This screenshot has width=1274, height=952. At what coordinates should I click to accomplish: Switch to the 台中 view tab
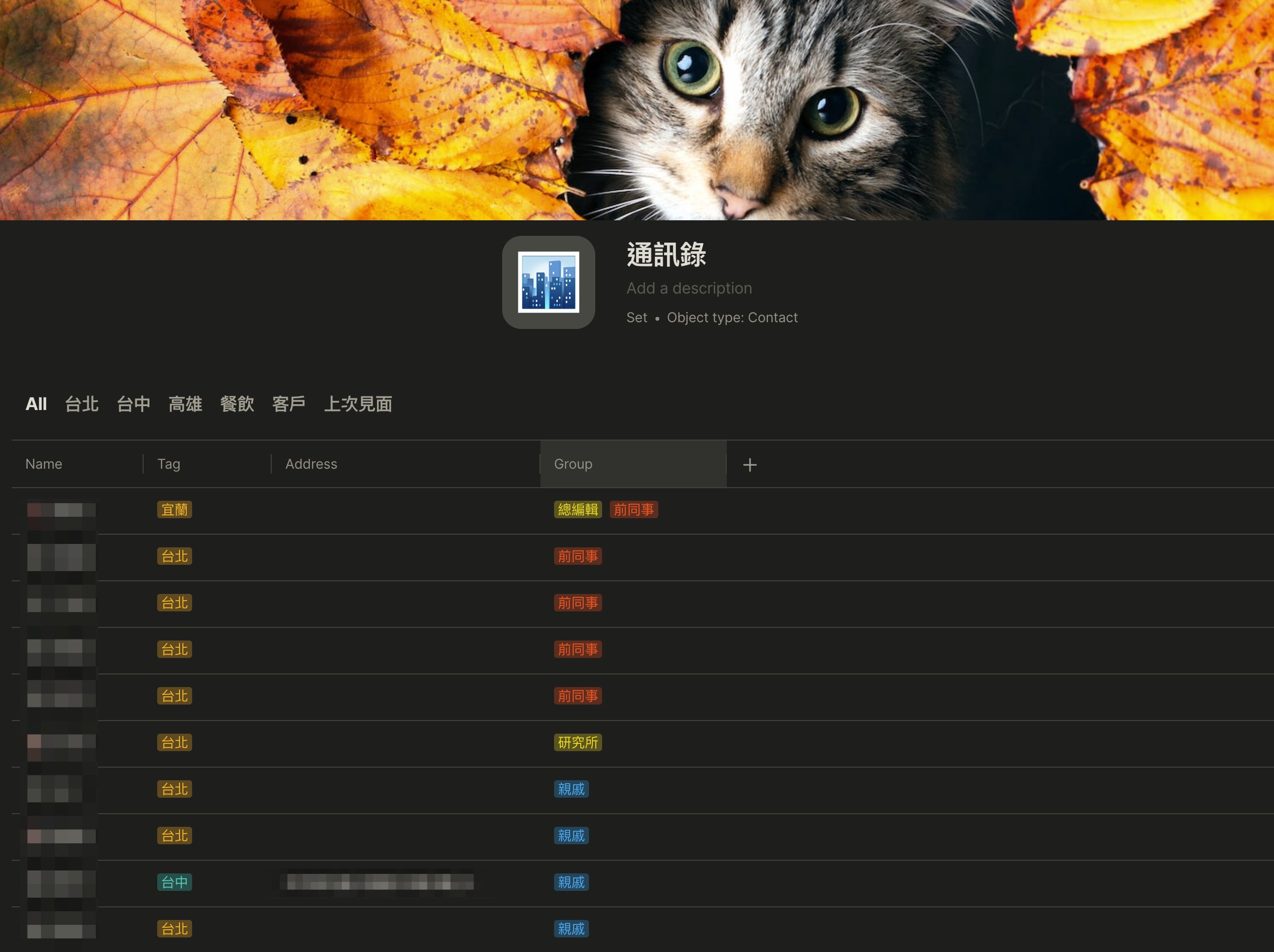pyautogui.click(x=133, y=404)
